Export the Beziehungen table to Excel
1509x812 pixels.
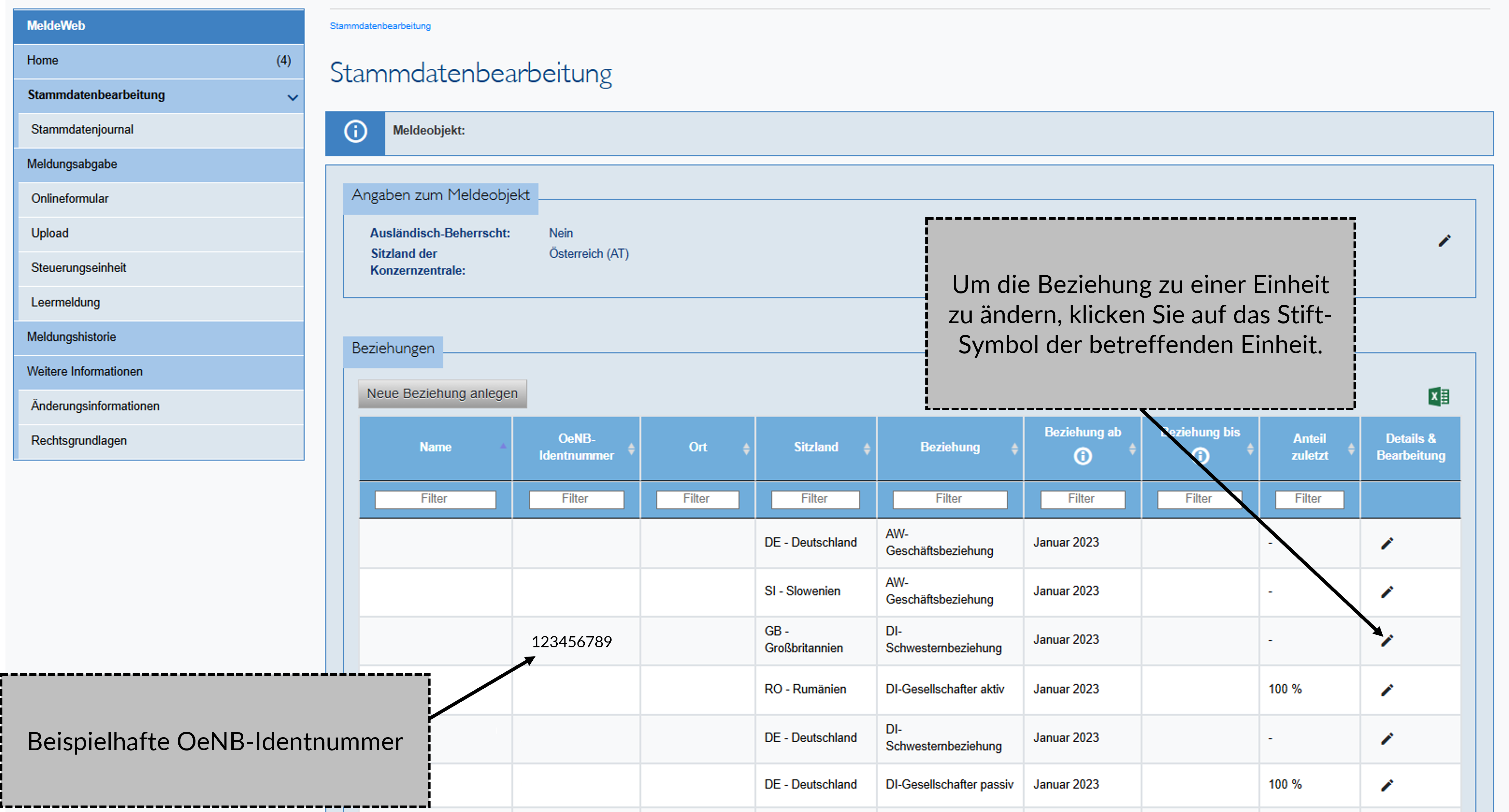(1438, 396)
